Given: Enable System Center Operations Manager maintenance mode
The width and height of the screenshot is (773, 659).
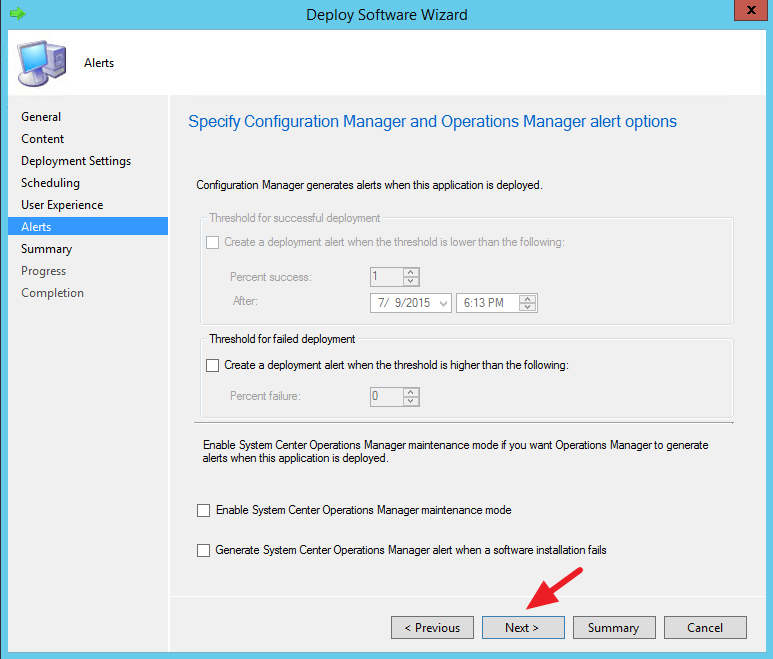Looking at the screenshot, I should click(204, 510).
